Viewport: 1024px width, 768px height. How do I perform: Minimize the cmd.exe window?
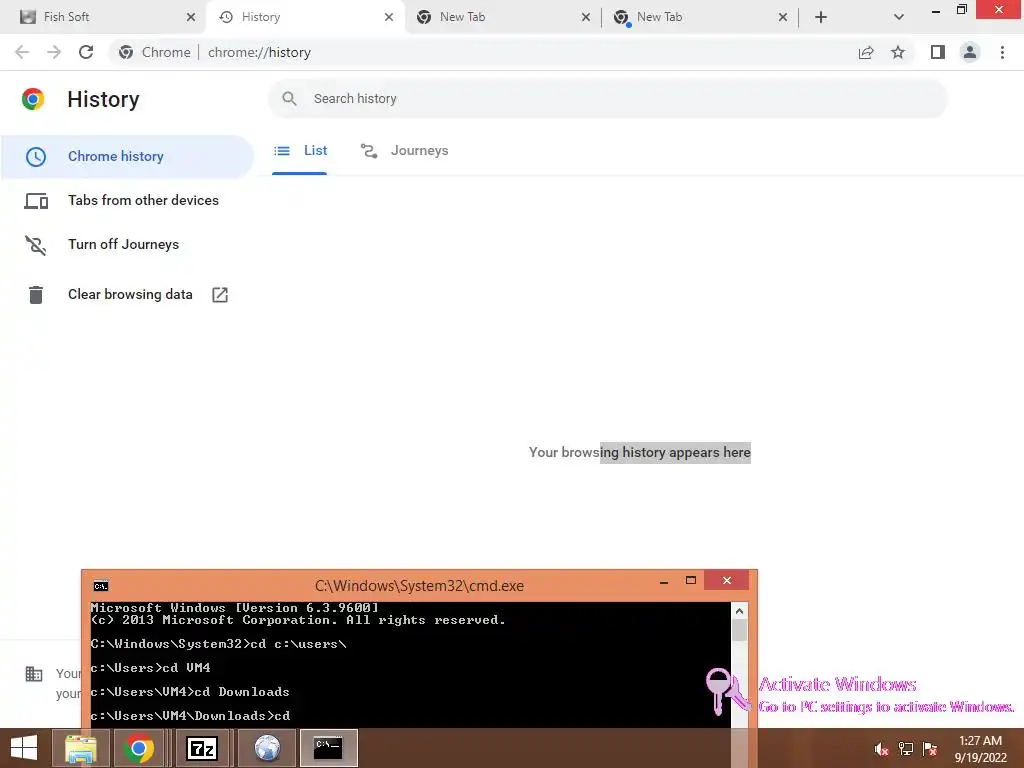click(x=664, y=581)
